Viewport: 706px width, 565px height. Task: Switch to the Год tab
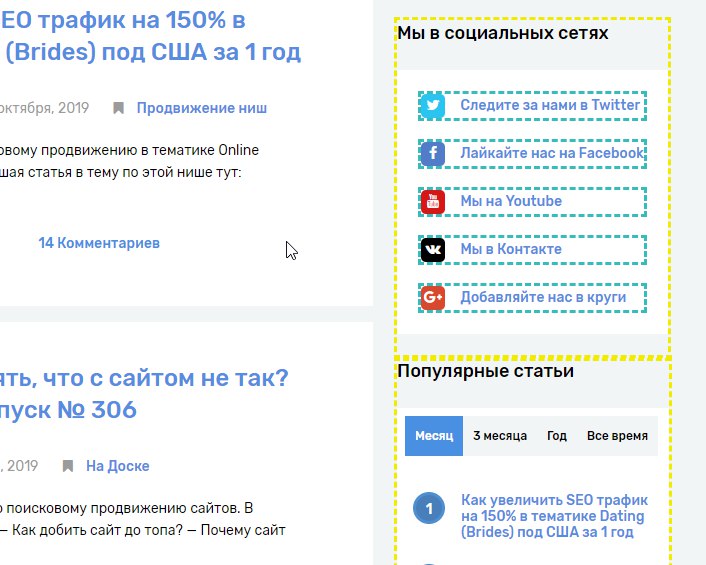coord(557,436)
